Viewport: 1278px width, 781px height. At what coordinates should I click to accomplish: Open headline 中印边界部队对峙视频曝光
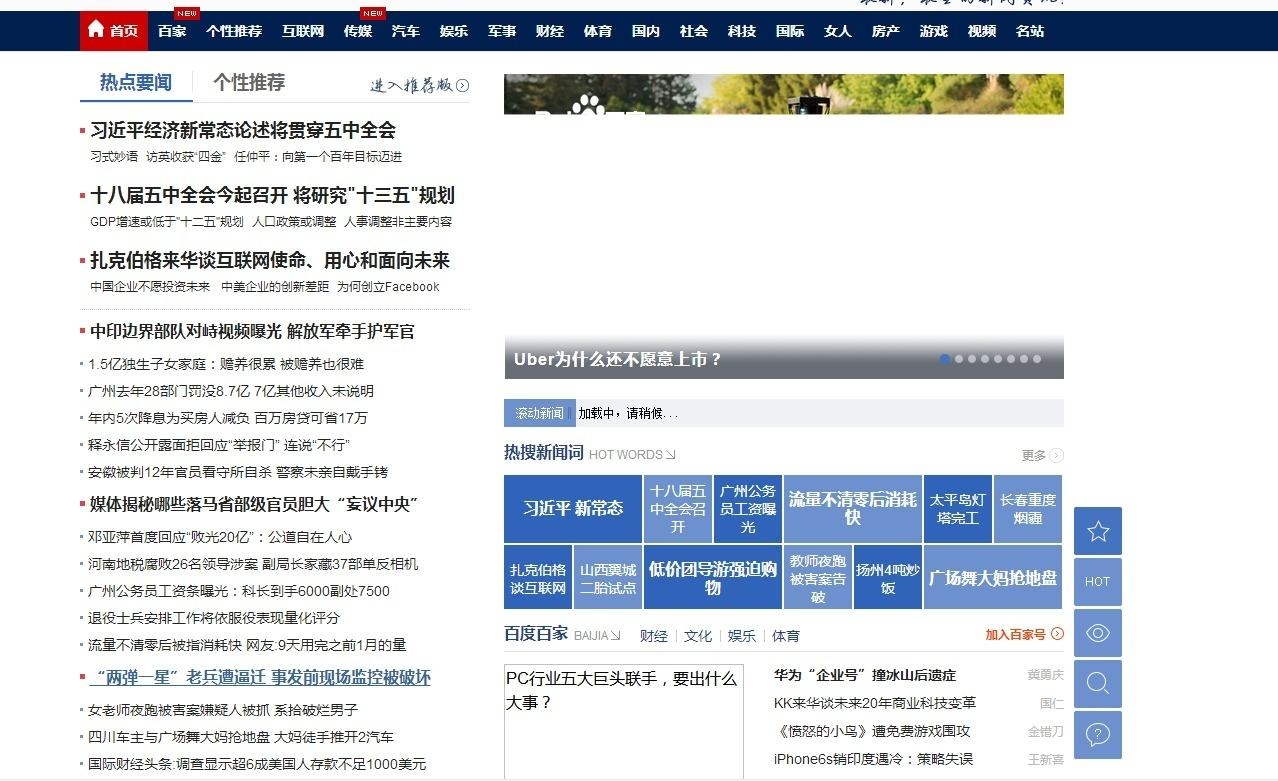click(x=252, y=331)
